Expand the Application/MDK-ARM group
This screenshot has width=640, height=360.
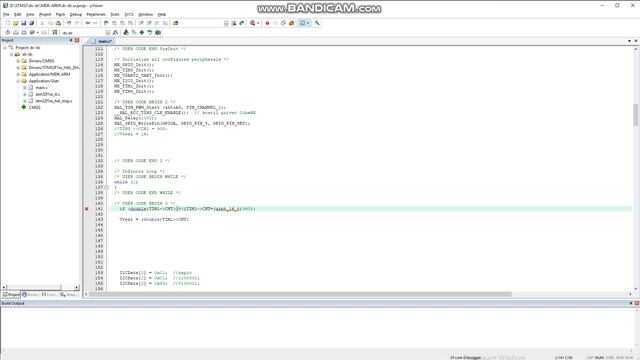pos(18,74)
